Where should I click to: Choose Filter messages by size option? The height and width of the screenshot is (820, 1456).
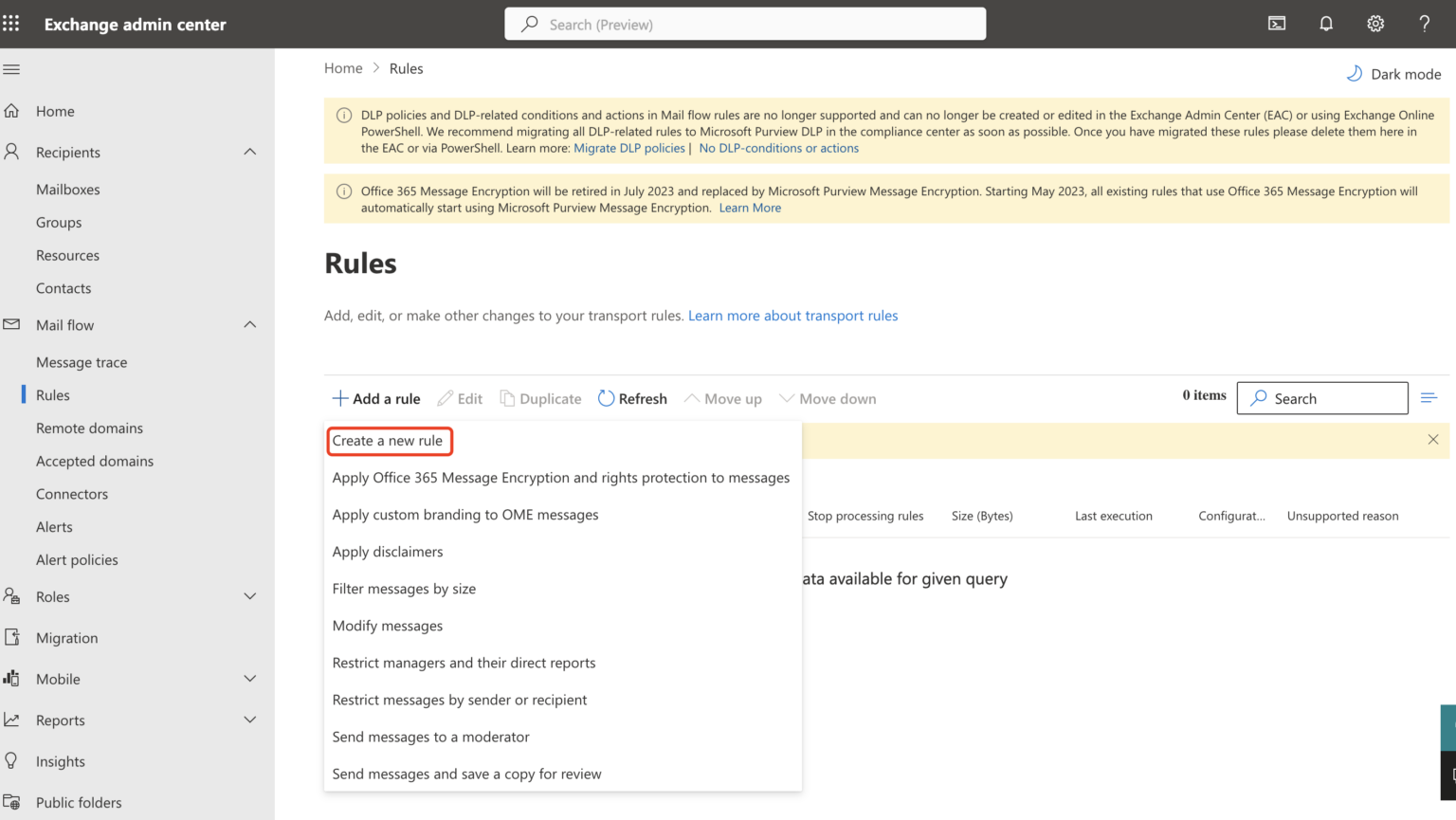pyautogui.click(x=404, y=588)
